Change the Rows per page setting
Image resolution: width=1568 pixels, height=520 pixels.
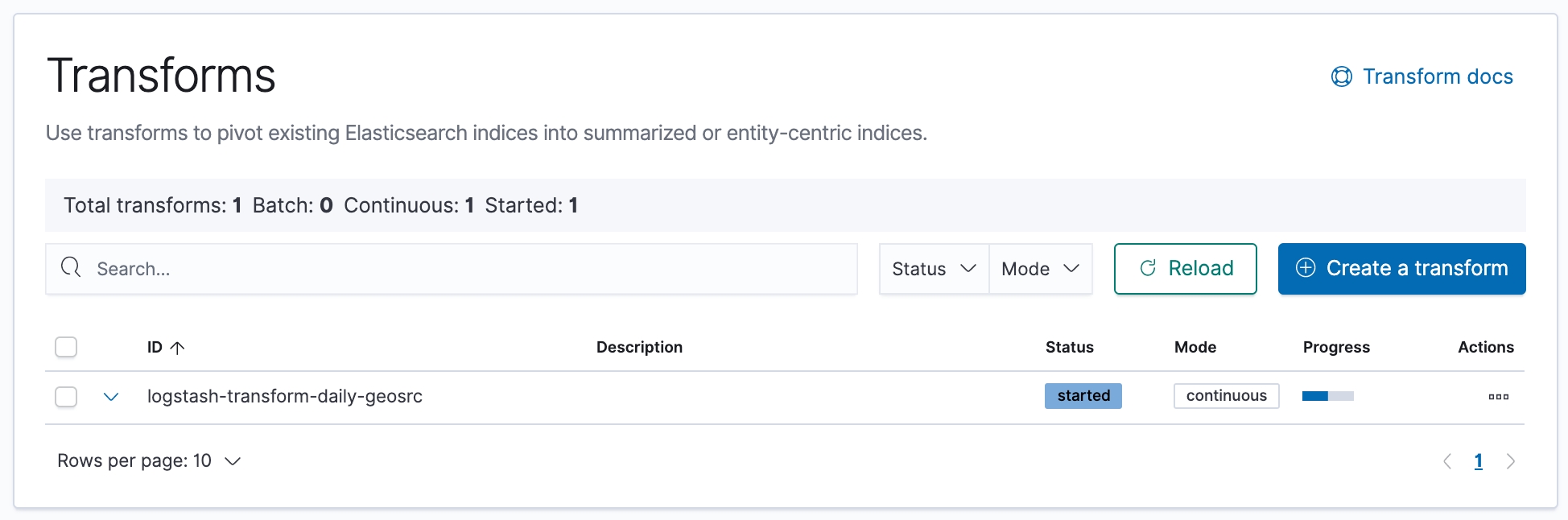click(149, 460)
